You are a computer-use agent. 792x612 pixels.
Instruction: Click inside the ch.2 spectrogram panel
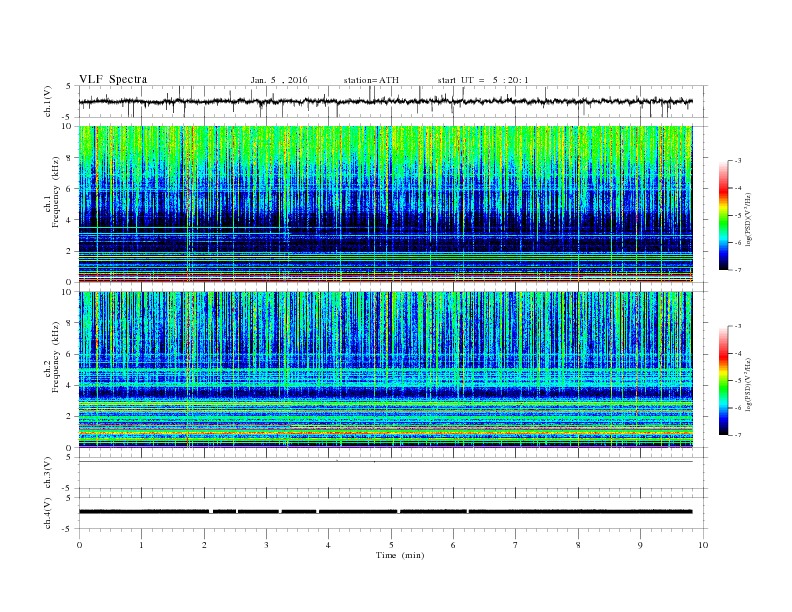[x=385, y=369]
